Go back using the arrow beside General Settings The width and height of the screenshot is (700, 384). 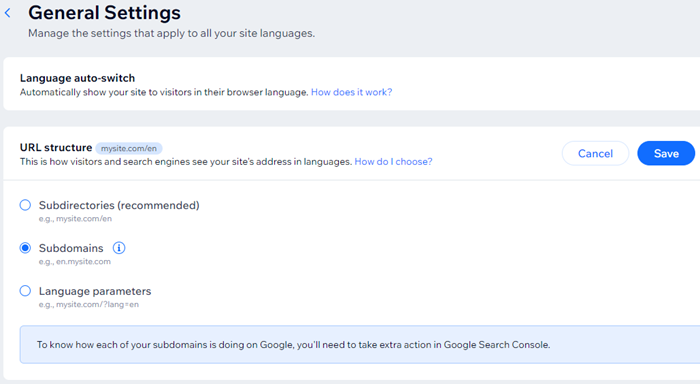click(8, 13)
